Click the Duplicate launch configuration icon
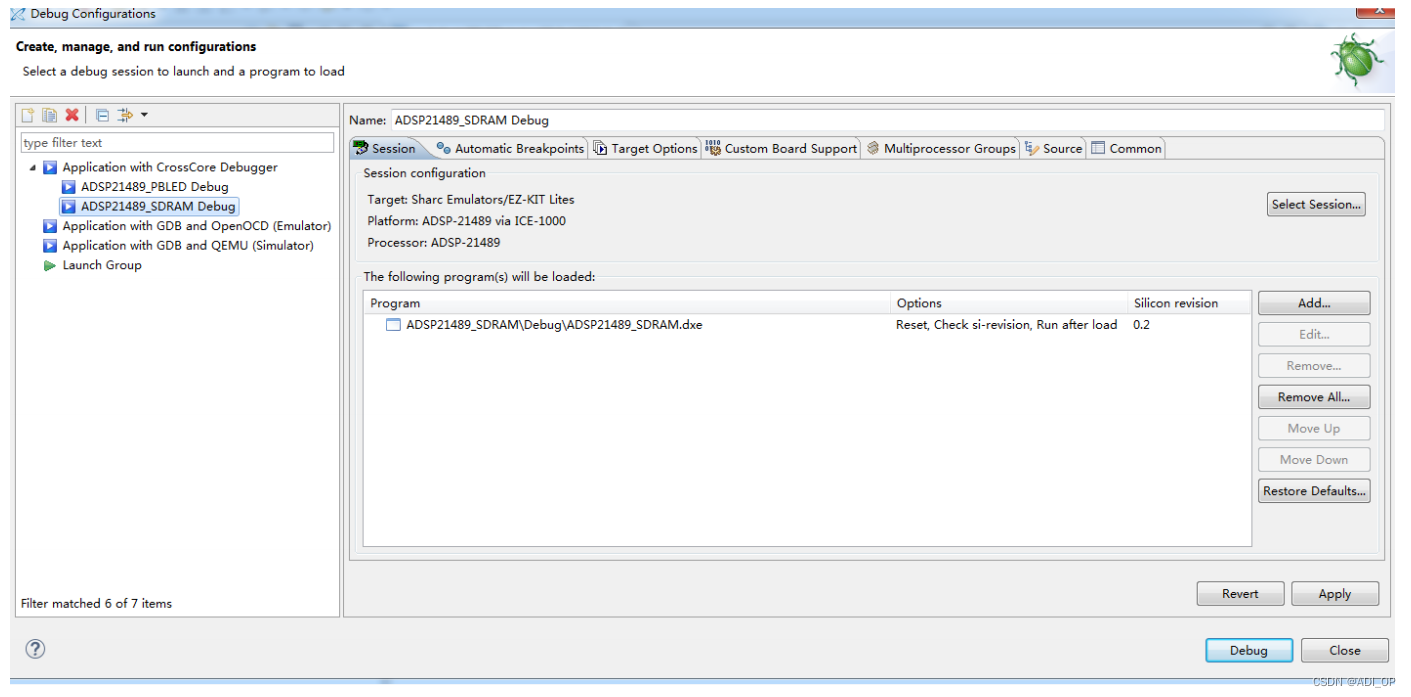The width and height of the screenshot is (1411, 697). coord(49,115)
